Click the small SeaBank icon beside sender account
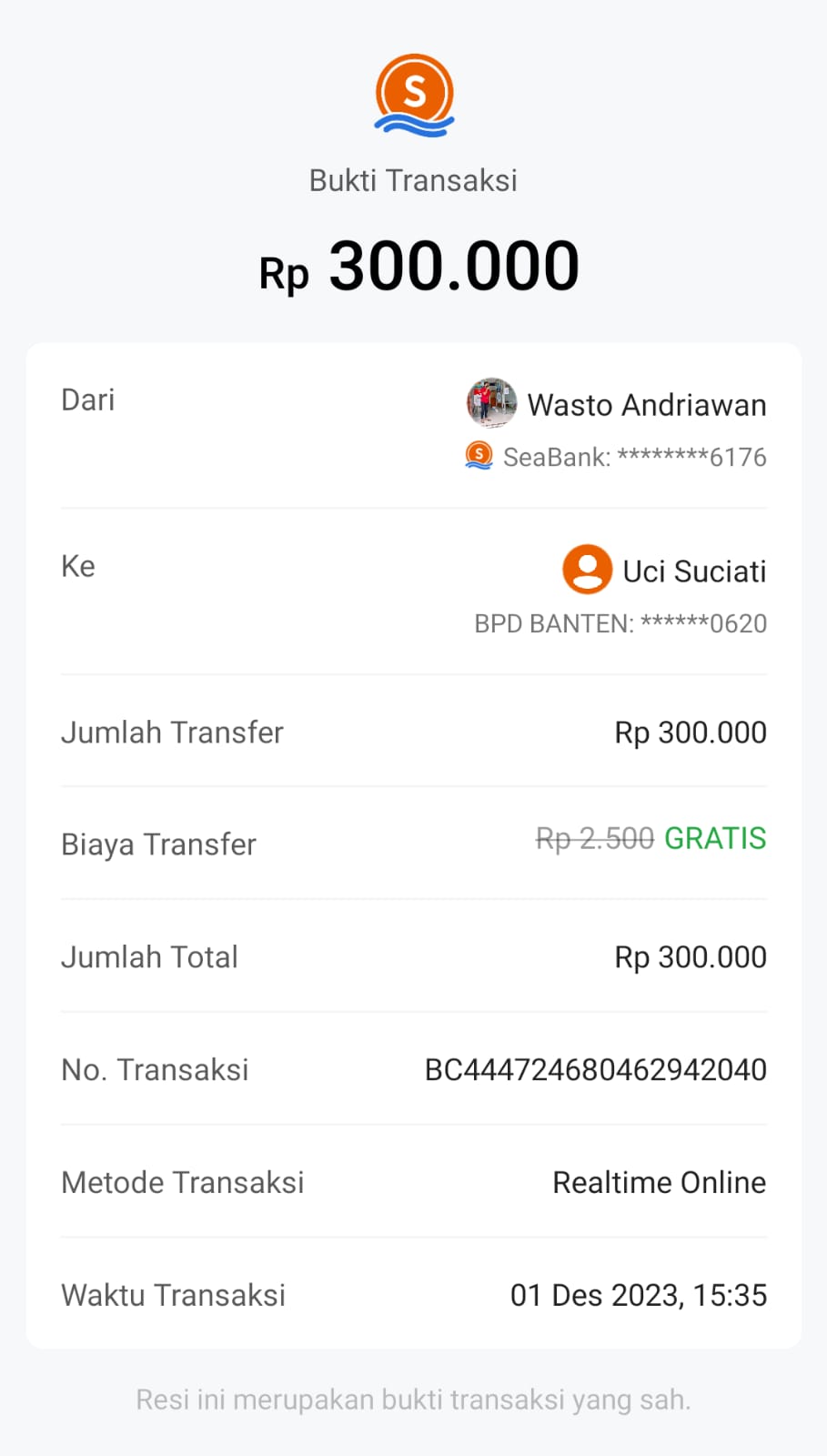The height and width of the screenshot is (1456, 827). tap(479, 455)
